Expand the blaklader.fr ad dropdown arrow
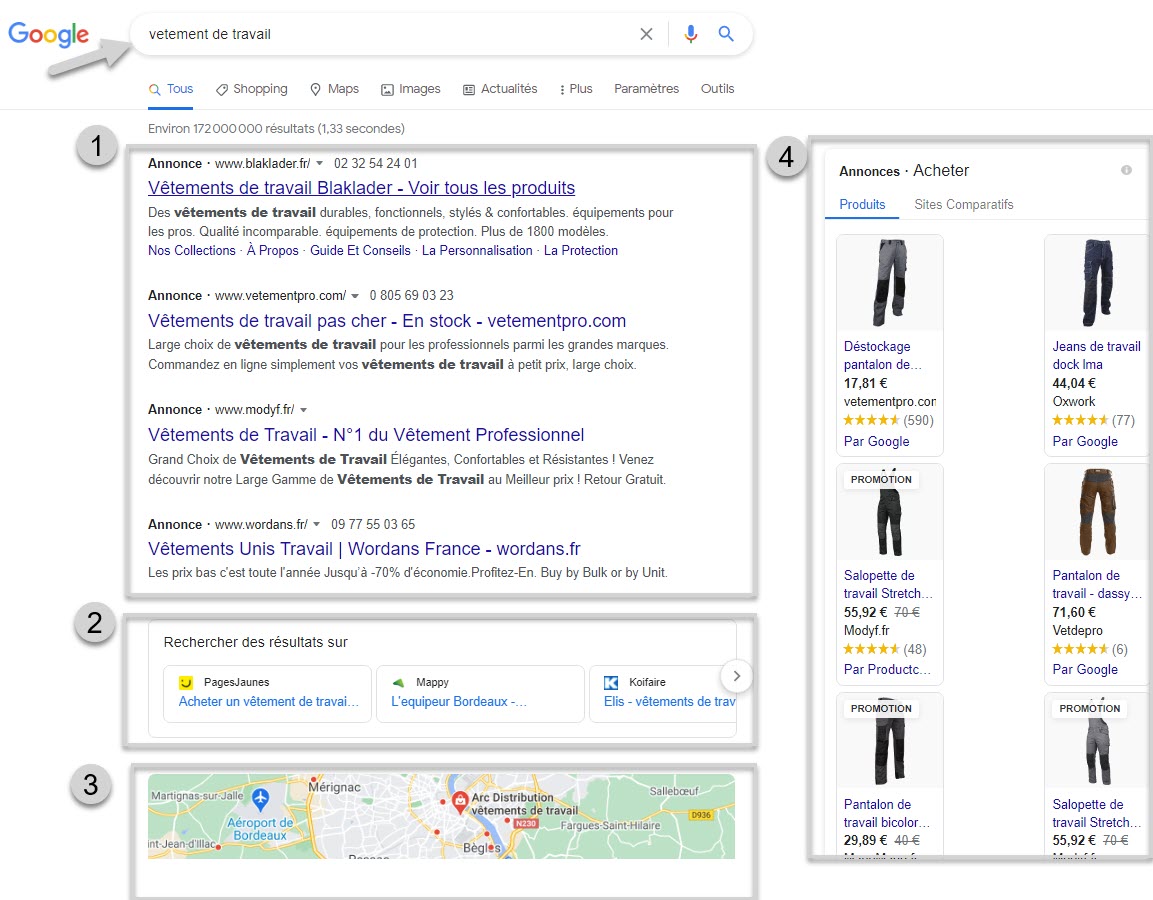The width and height of the screenshot is (1153, 900). click(320, 163)
